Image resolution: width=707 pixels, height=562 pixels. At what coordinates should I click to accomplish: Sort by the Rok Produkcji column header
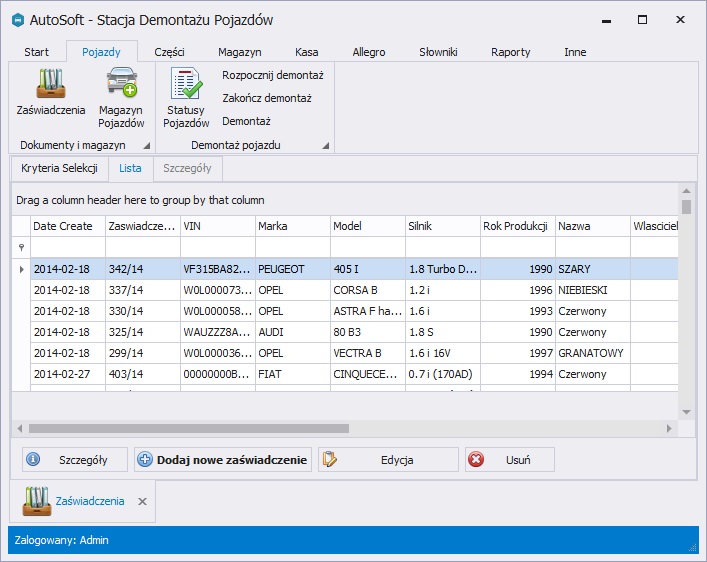517,226
